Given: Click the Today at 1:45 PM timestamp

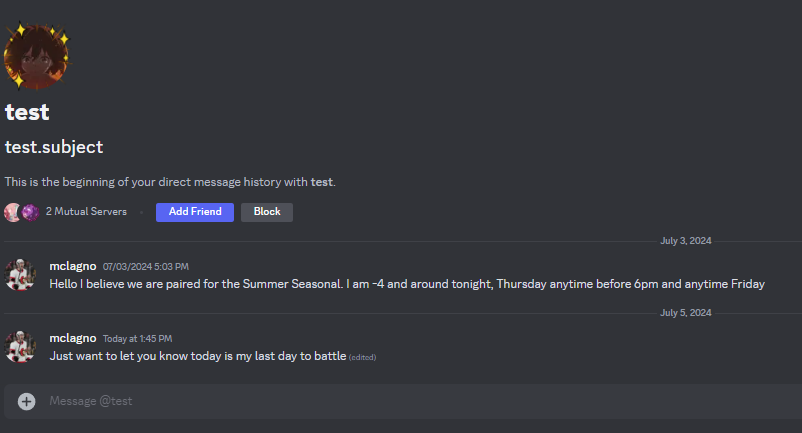Looking at the screenshot, I should pos(138,339).
